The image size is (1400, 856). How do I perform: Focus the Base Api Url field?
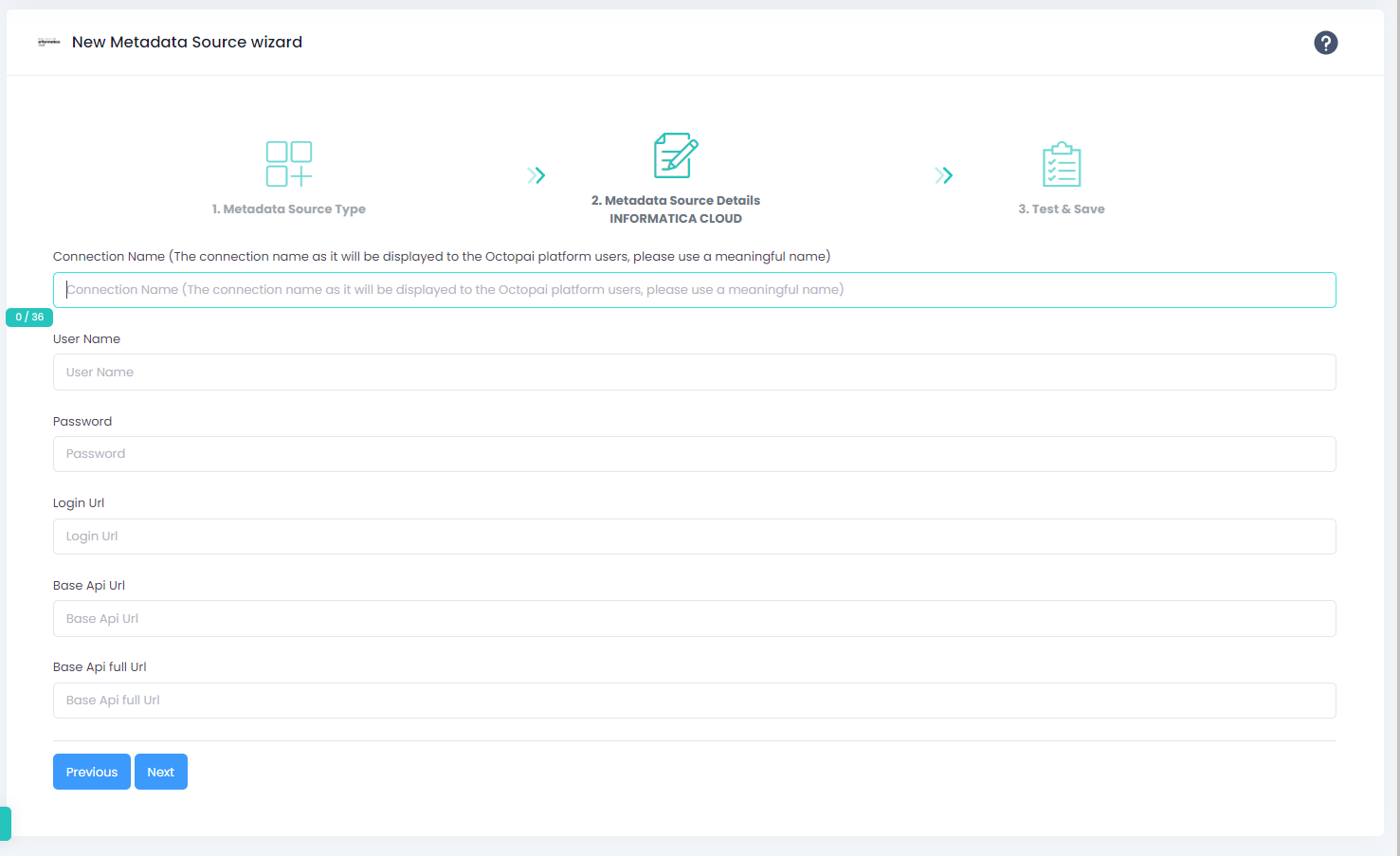[x=694, y=619]
